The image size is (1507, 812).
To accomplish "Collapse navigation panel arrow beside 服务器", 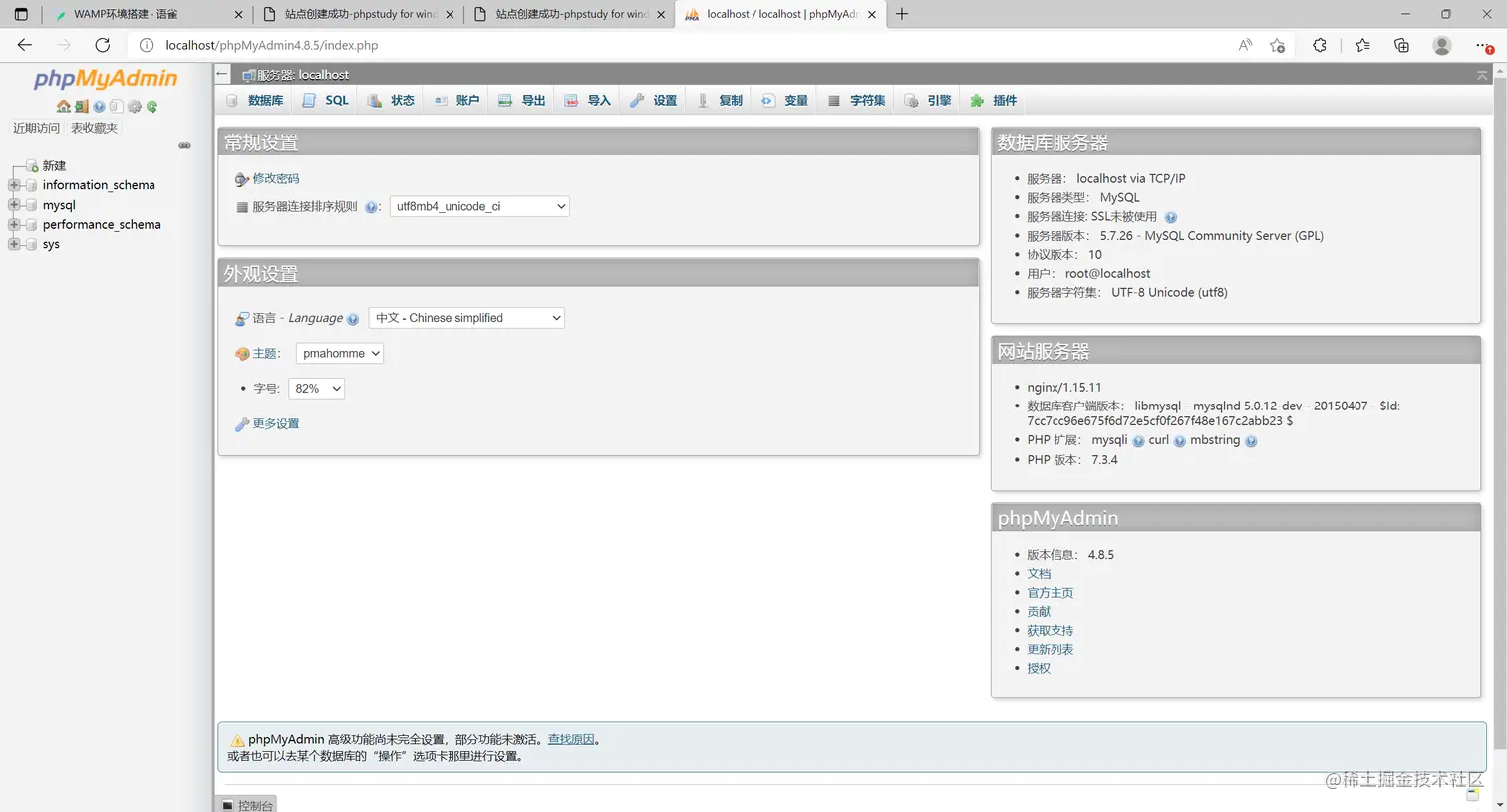I will (x=222, y=74).
